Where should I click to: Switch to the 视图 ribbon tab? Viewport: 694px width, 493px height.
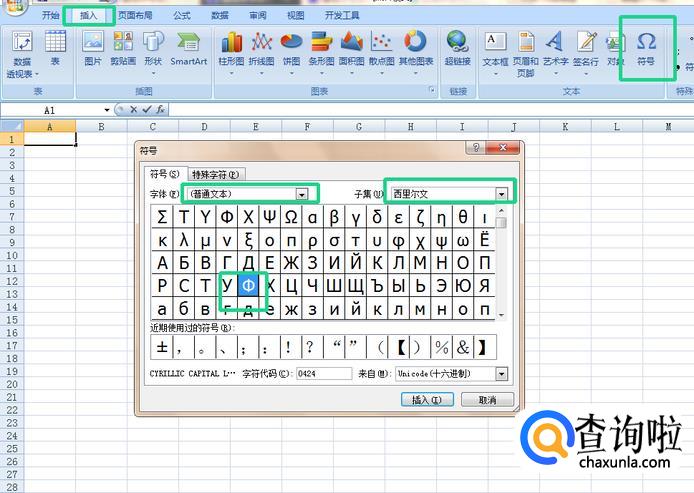pyautogui.click(x=296, y=15)
